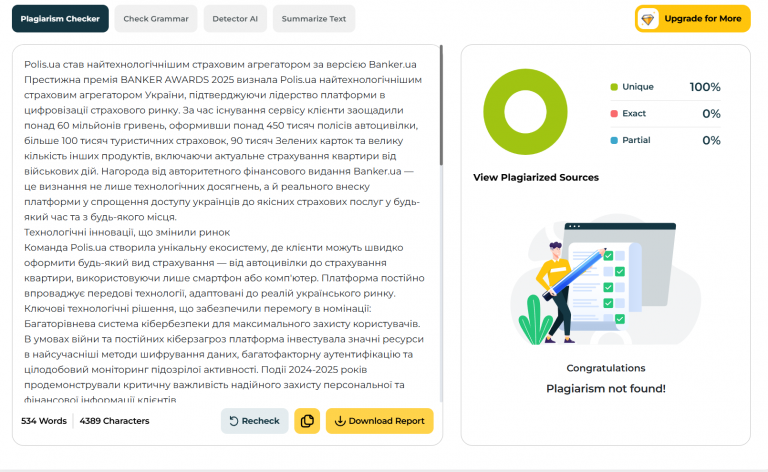Screen dimensions: 768x472
Task: Click inside the checked text area
Action: (x=224, y=232)
